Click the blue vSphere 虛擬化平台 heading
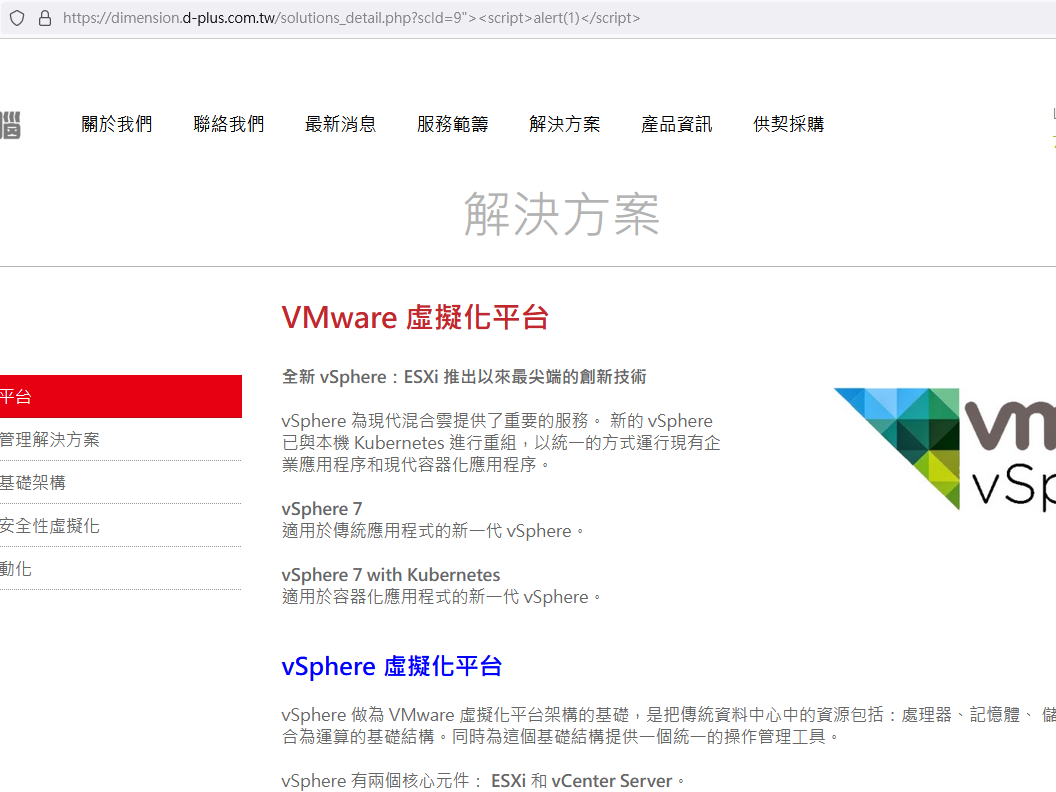The height and width of the screenshot is (792, 1056). tap(392, 666)
